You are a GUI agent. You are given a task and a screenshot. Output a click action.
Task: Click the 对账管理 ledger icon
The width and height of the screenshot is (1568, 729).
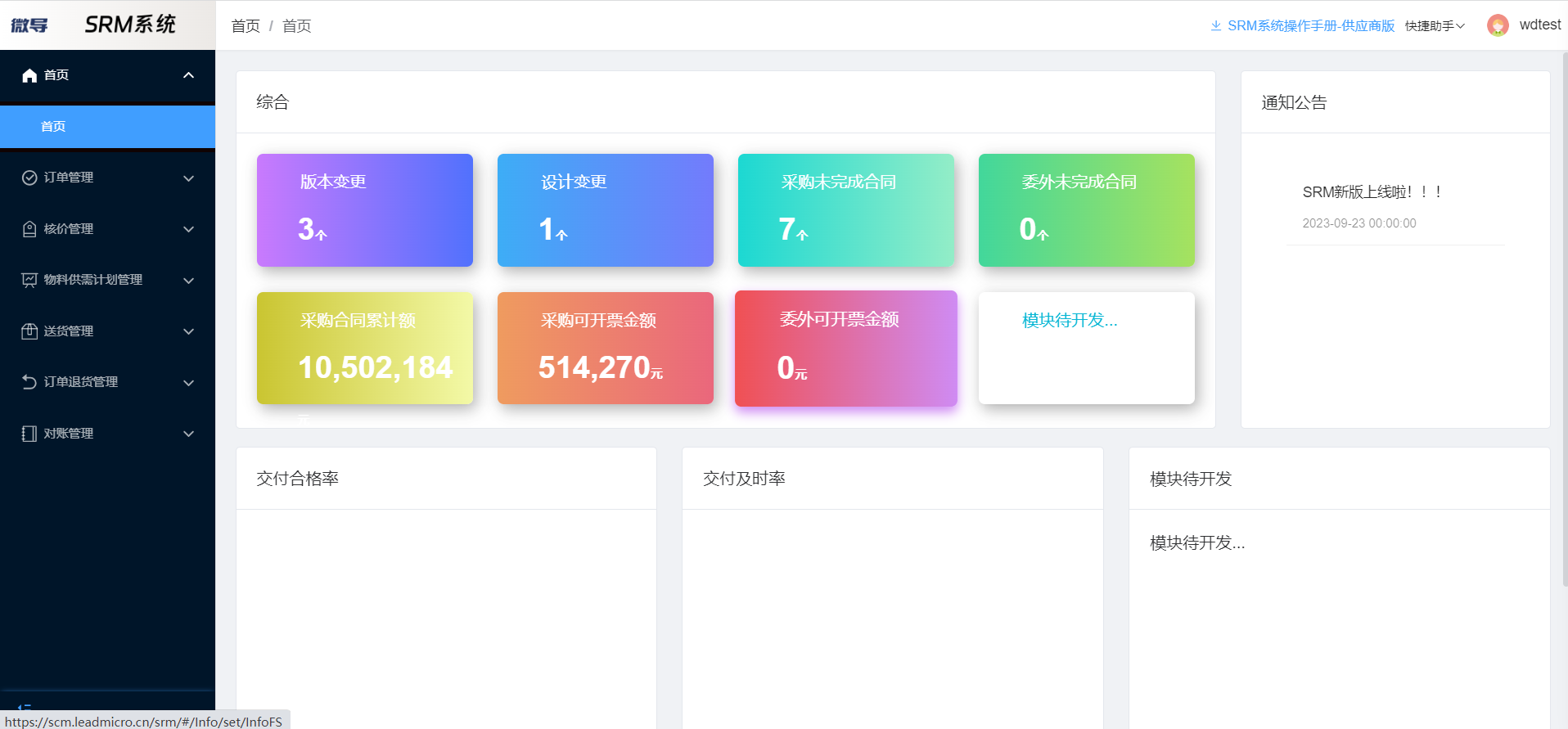pyautogui.click(x=29, y=434)
